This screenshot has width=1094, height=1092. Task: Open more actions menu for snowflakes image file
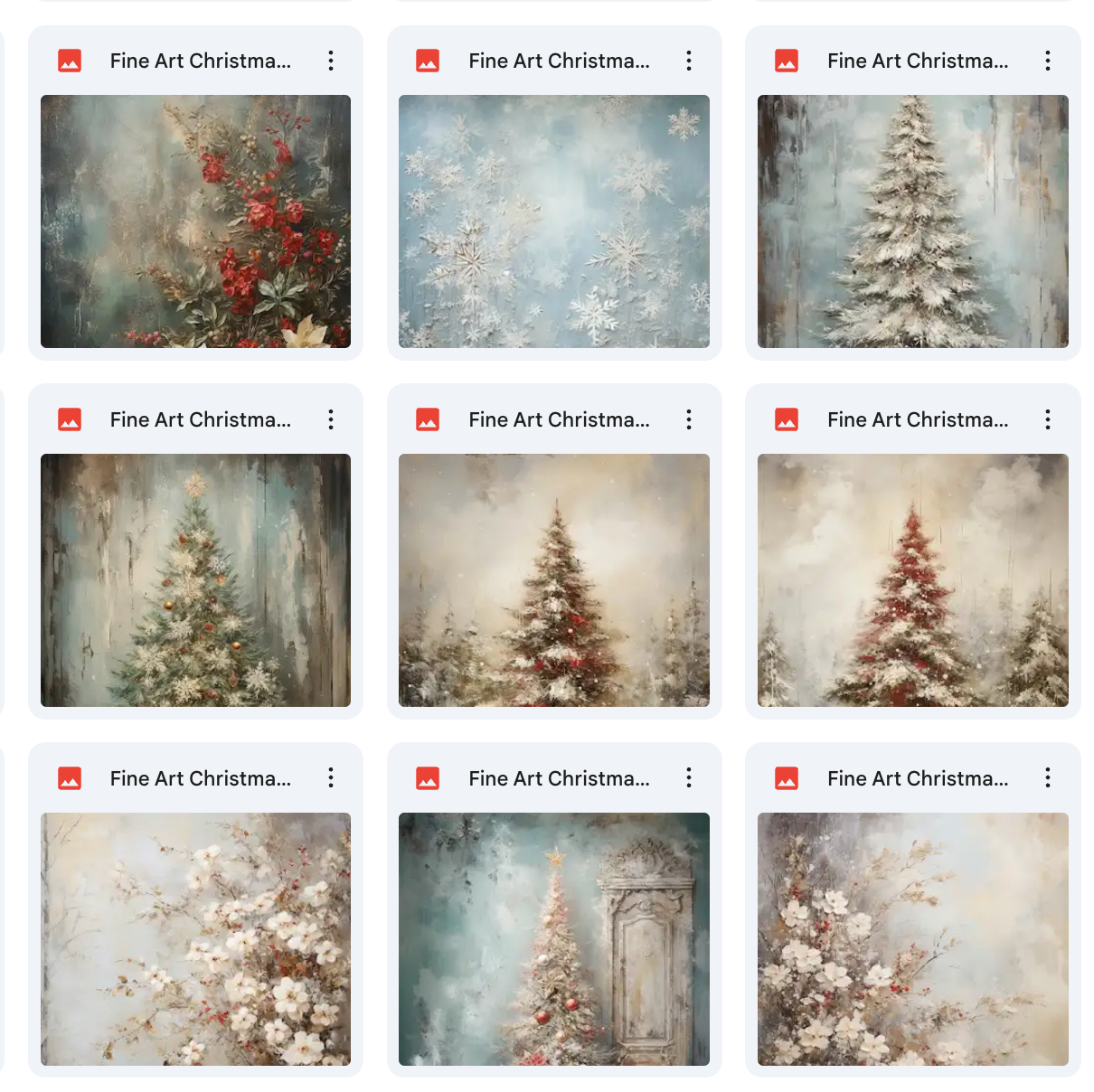(689, 61)
